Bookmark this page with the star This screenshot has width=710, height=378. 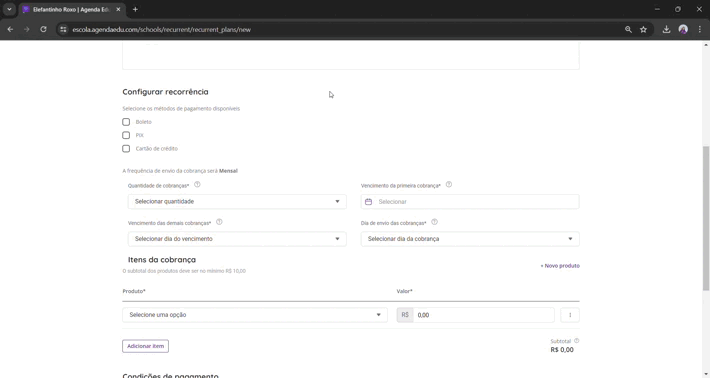pos(643,29)
